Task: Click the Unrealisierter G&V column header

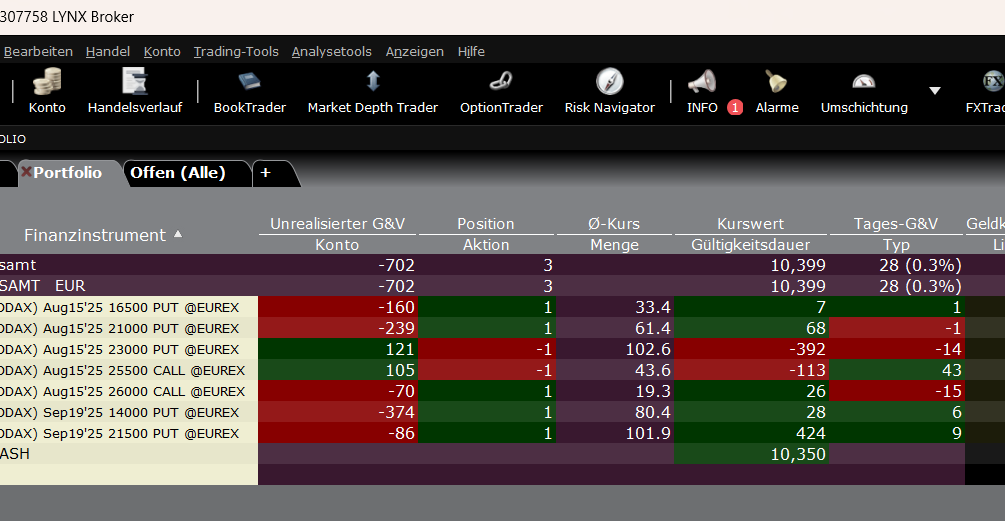Action: tap(336, 224)
